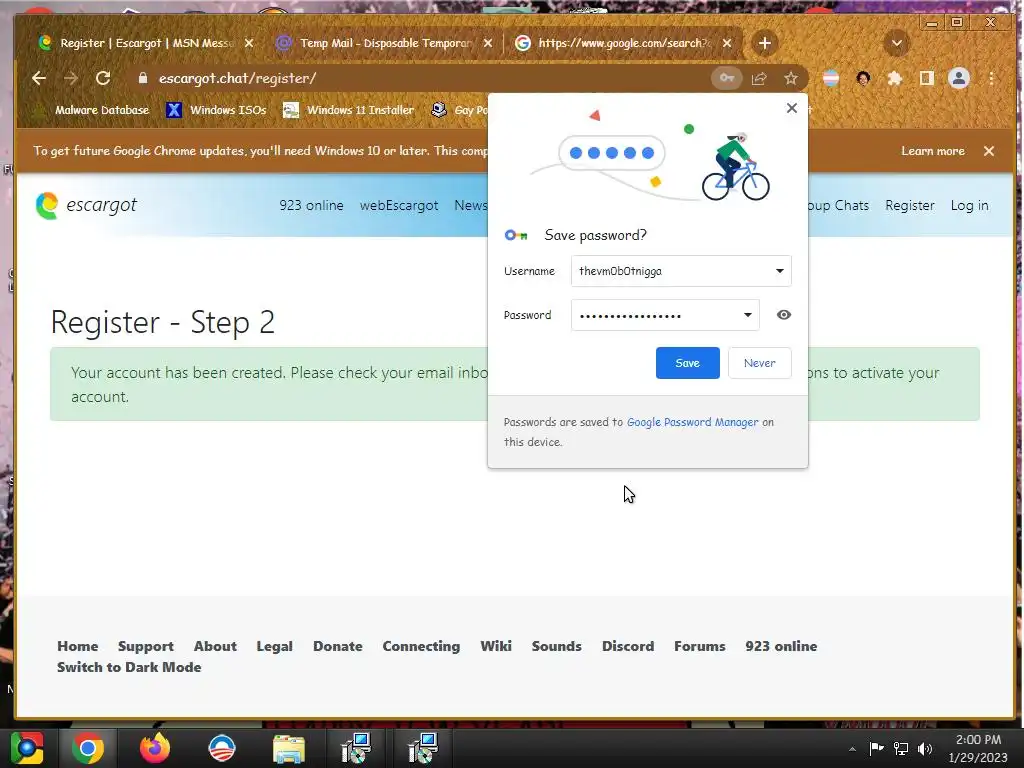Close the Google search tab
Image resolution: width=1024 pixels, height=768 pixels.
[x=727, y=43]
